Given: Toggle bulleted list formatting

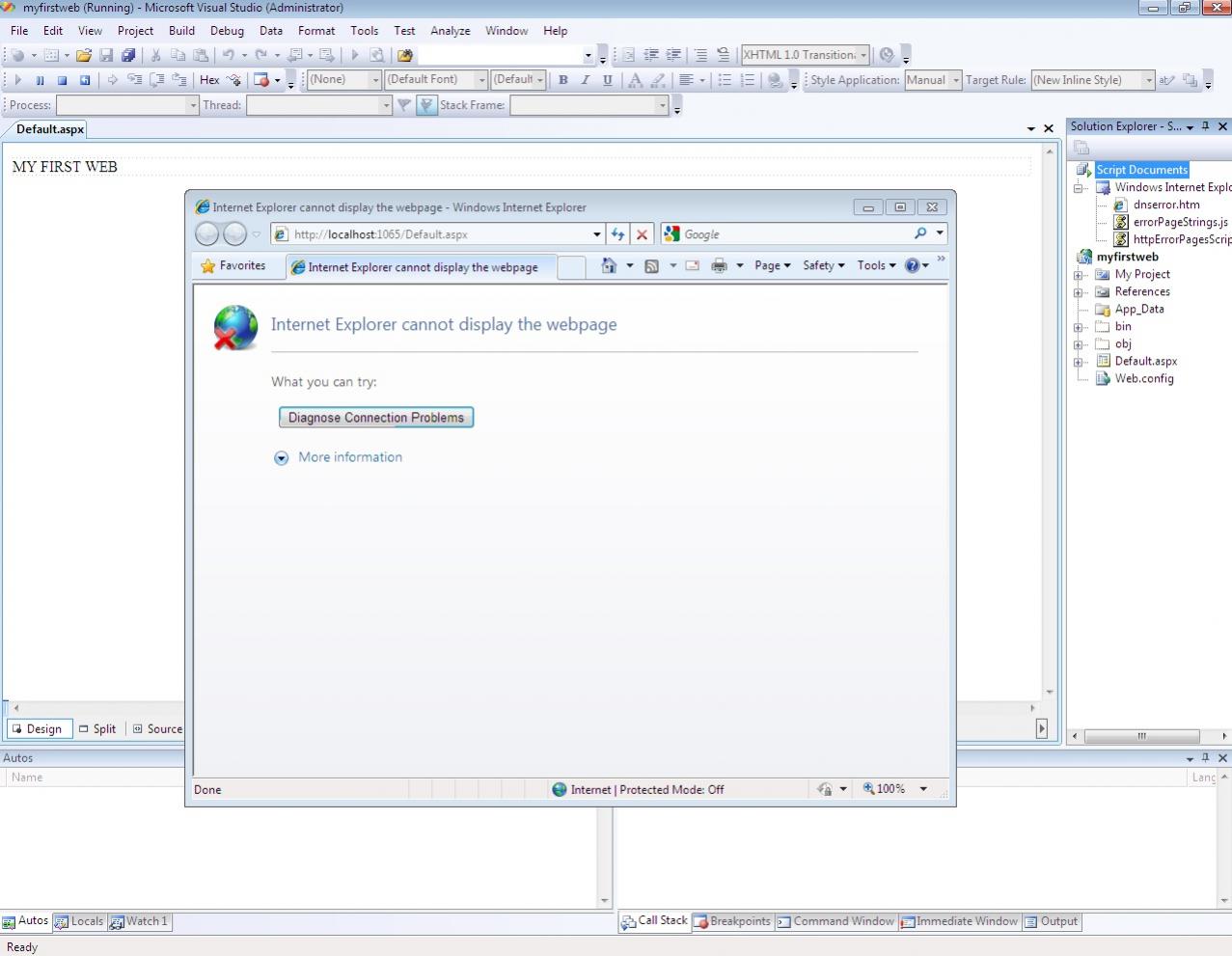Looking at the screenshot, I should click(725, 80).
